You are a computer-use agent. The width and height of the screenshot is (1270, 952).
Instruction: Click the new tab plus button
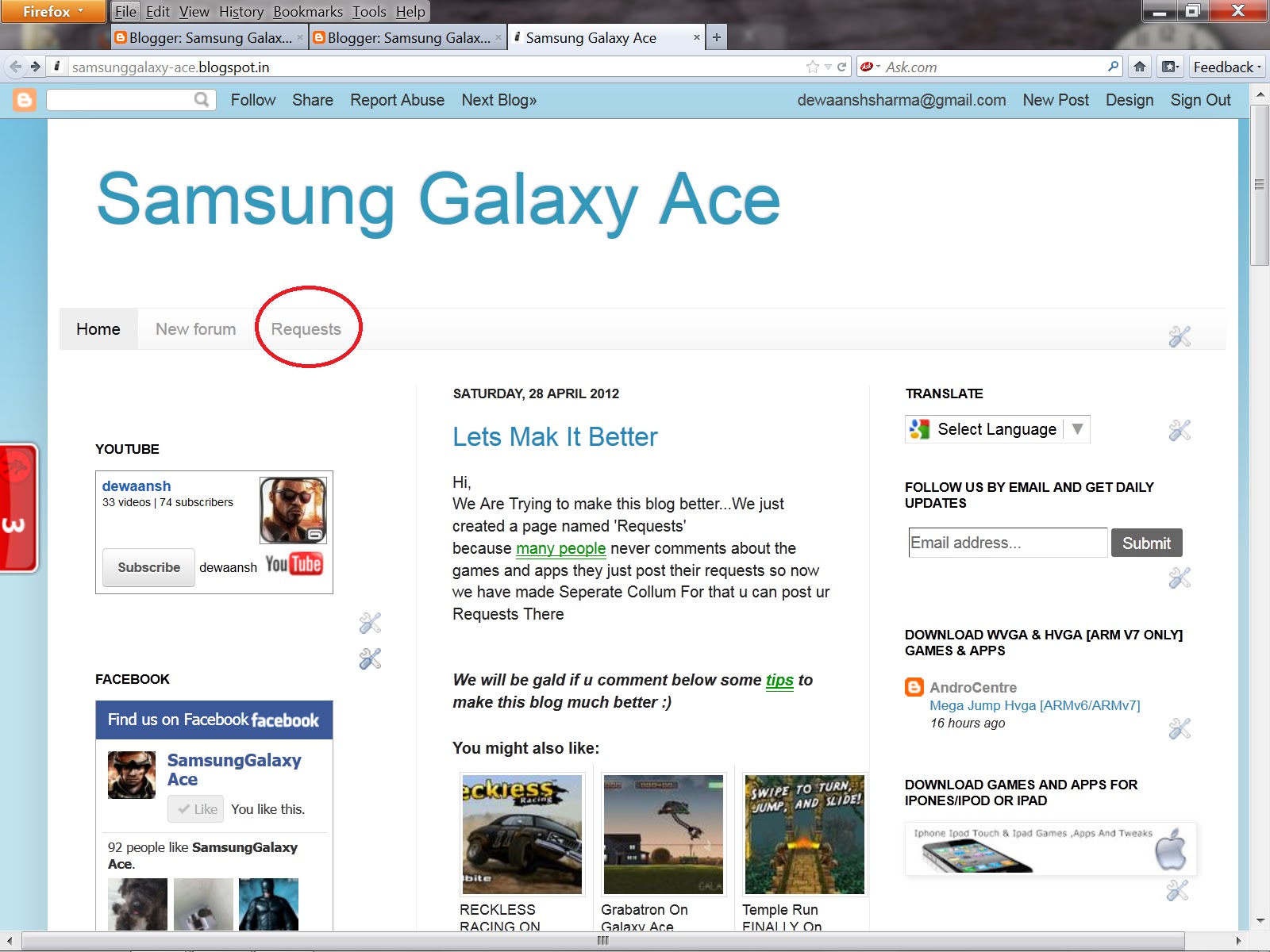click(717, 37)
